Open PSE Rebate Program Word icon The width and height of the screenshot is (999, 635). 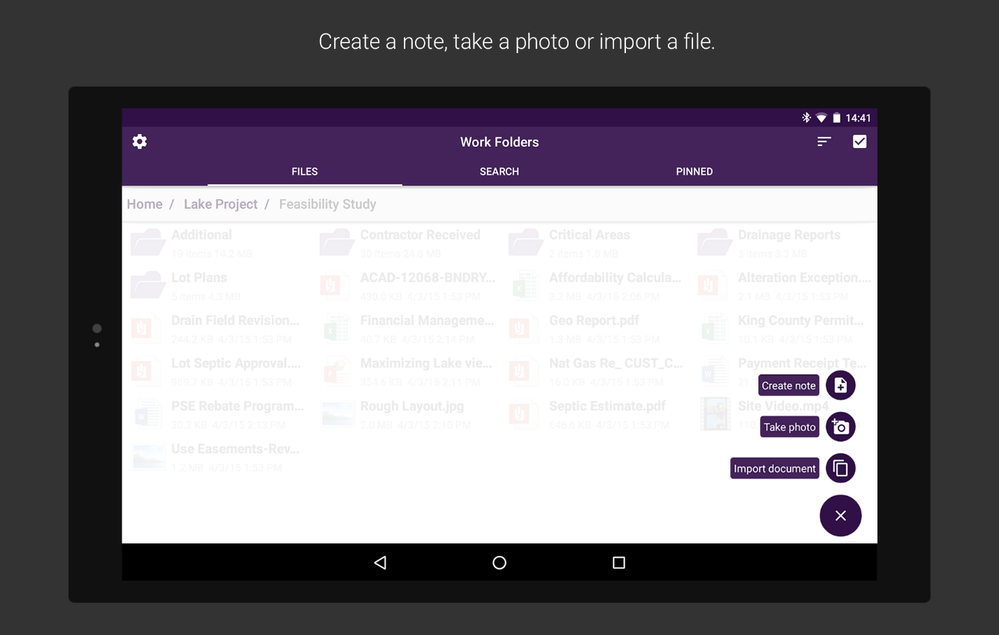coord(147,414)
